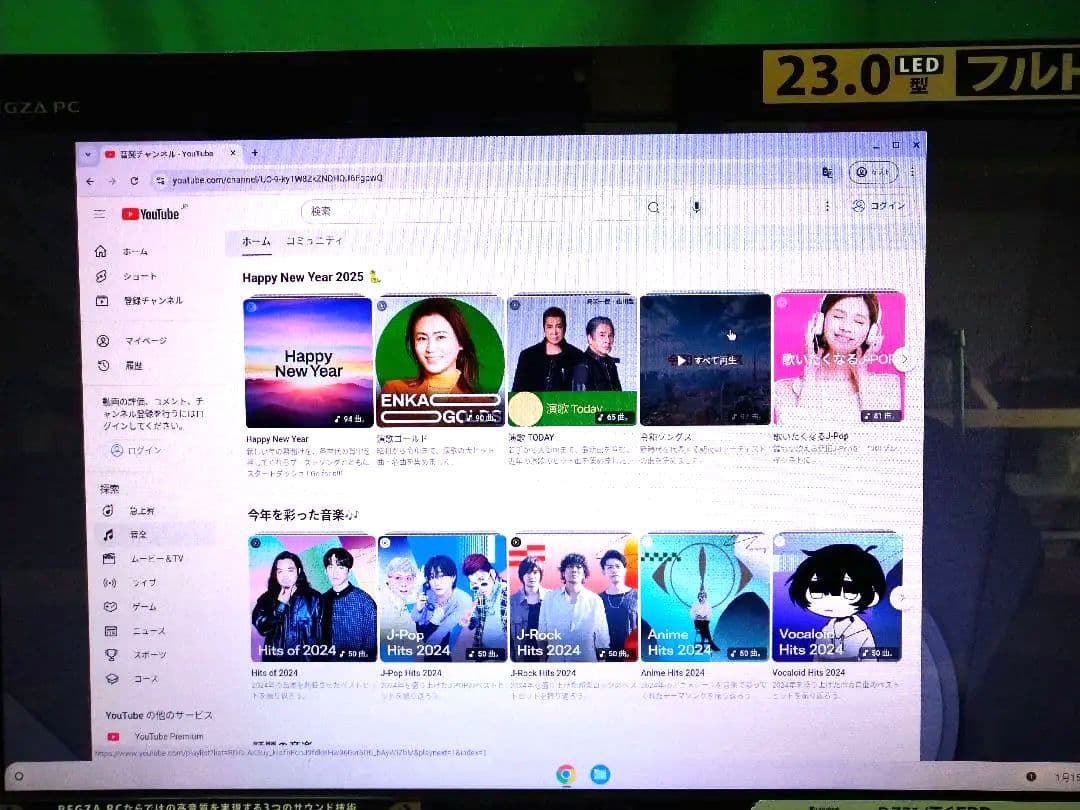1080x810 pixels.
Task: Click the magnifier search button
Action: coord(653,208)
